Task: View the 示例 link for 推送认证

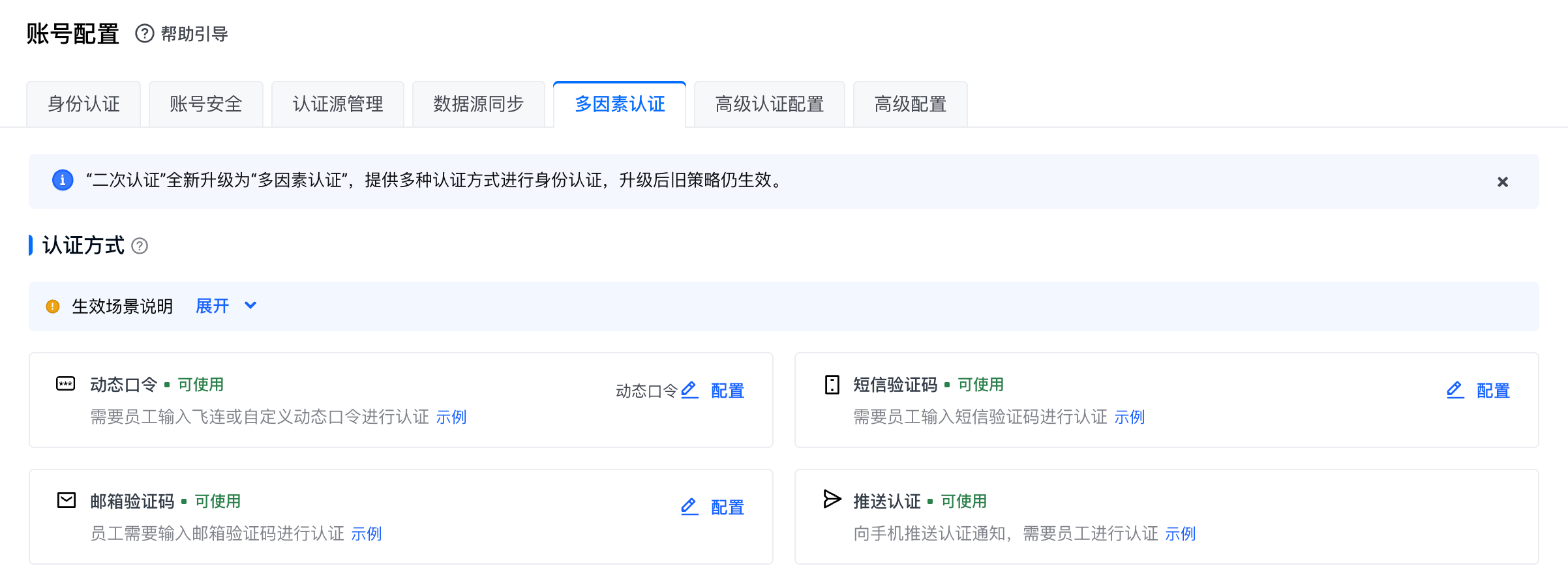Action: (1181, 534)
